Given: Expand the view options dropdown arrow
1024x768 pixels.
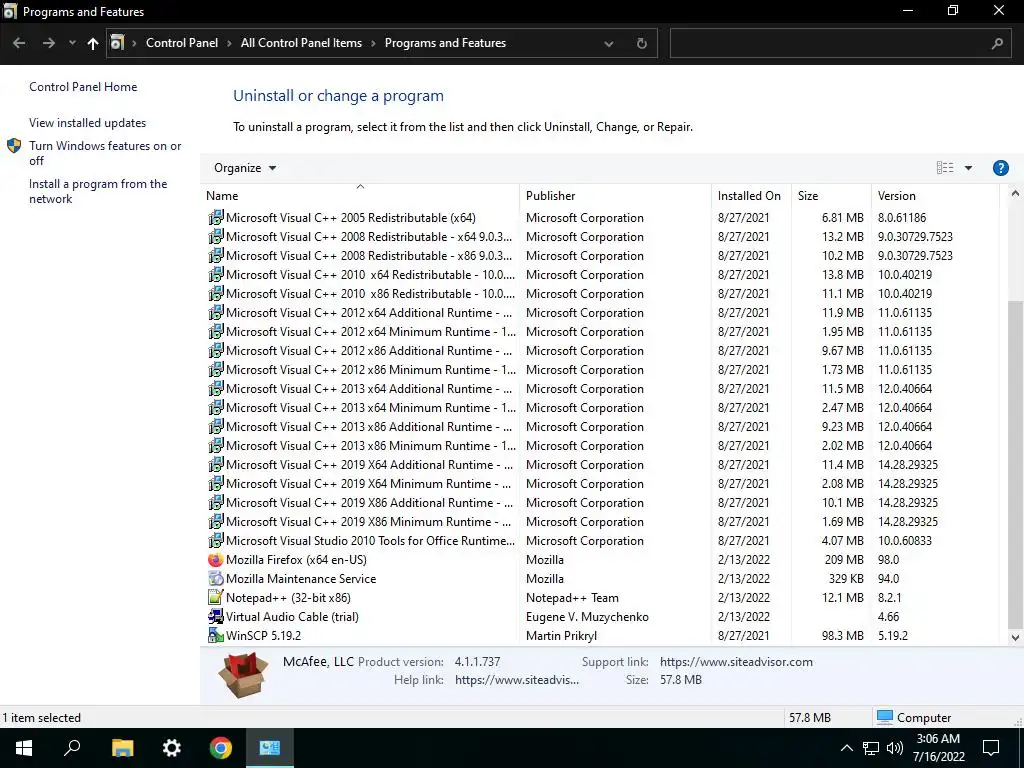Looking at the screenshot, I should click(968, 168).
